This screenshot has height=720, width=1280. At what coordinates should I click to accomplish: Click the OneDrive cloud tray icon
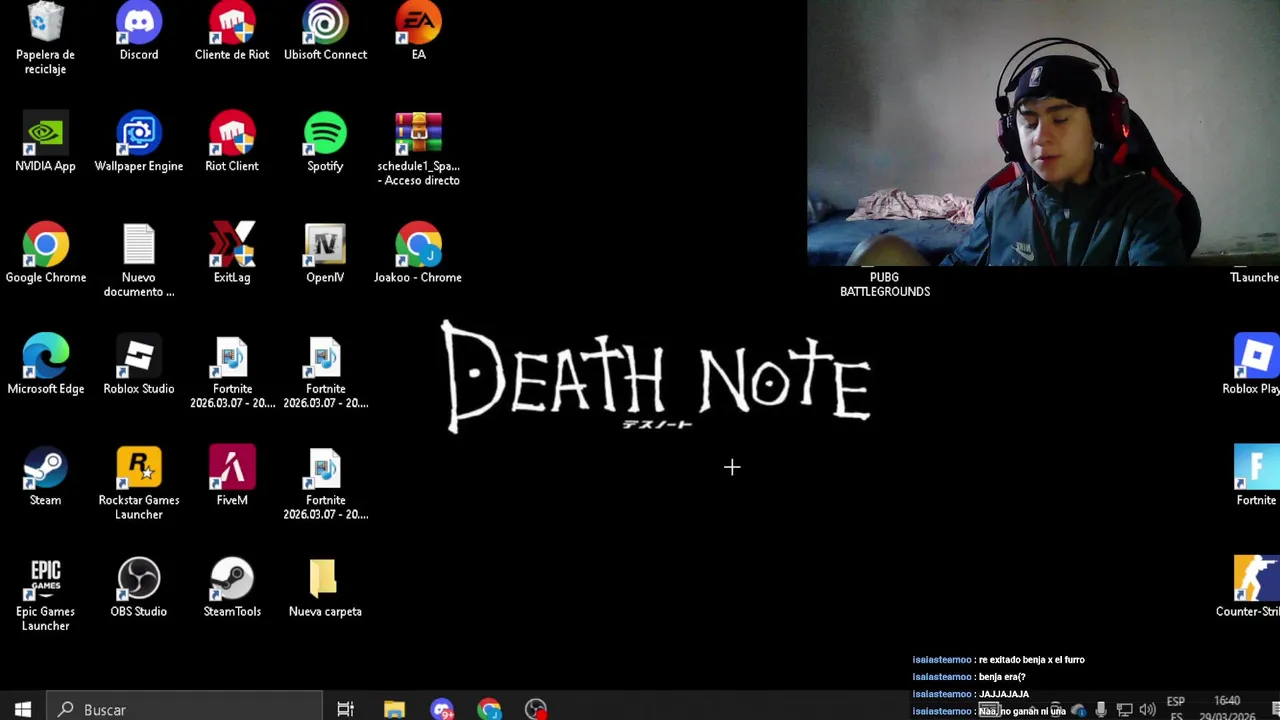1078,710
